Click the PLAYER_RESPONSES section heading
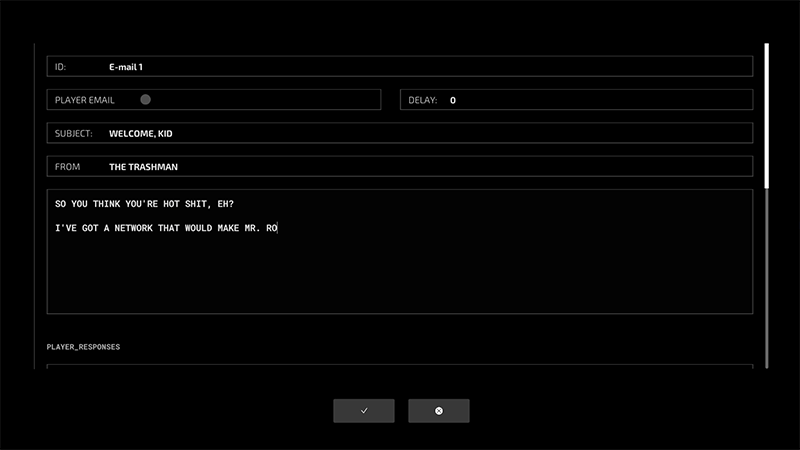This screenshot has width=800, height=450. tap(83, 346)
